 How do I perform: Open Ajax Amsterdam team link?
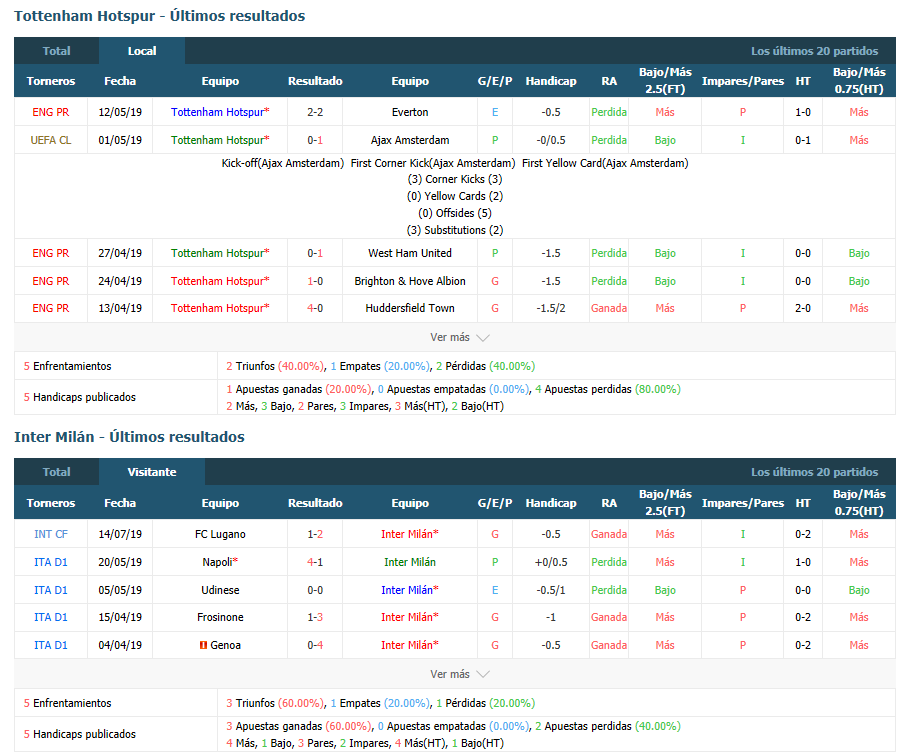point(410,140)
